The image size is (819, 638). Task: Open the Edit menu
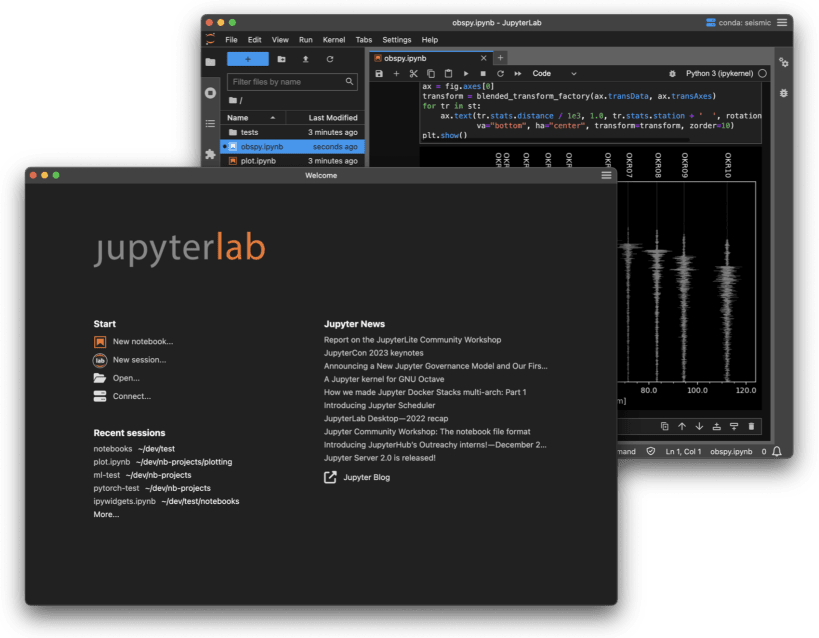pyautogui.click(x=254, y=40)
